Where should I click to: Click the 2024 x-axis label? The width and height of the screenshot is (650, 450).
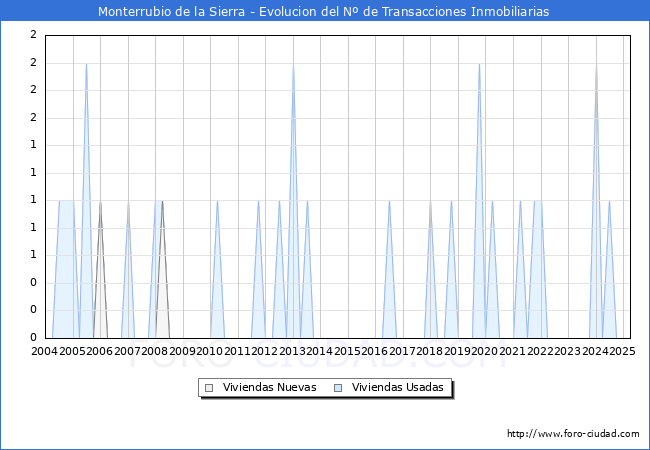click(x=595, y=351)
